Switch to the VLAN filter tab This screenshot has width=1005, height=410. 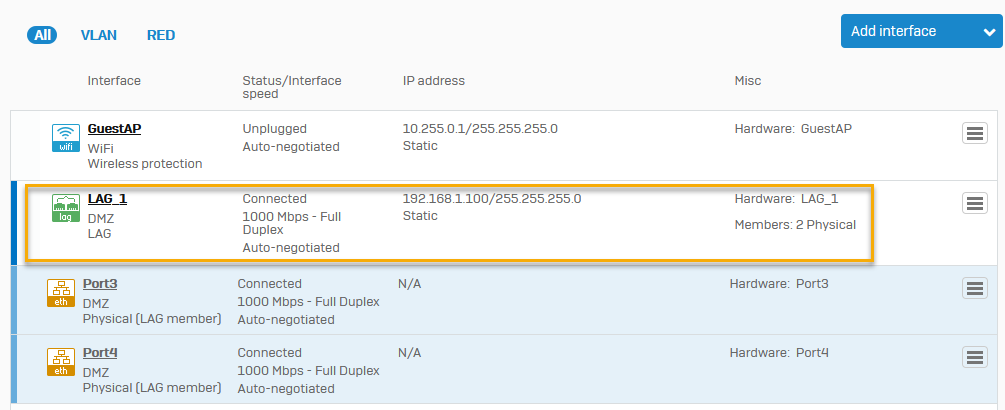click(x=99, y=35)
